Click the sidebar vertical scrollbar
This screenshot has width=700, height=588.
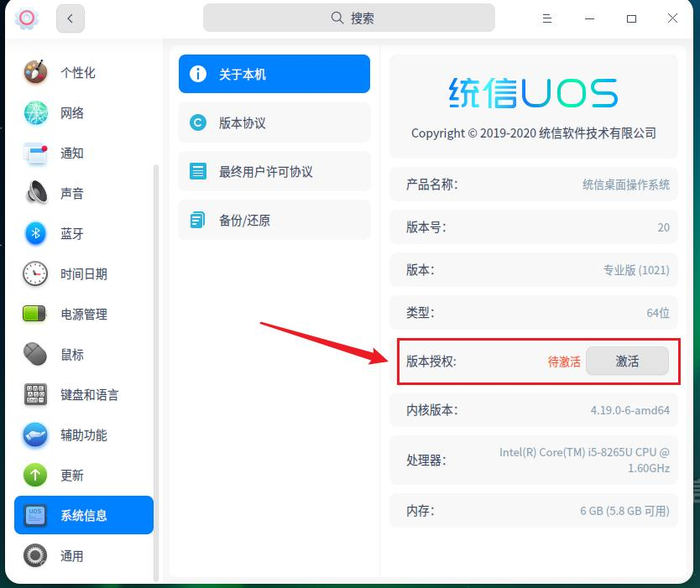tap(156, 372)
